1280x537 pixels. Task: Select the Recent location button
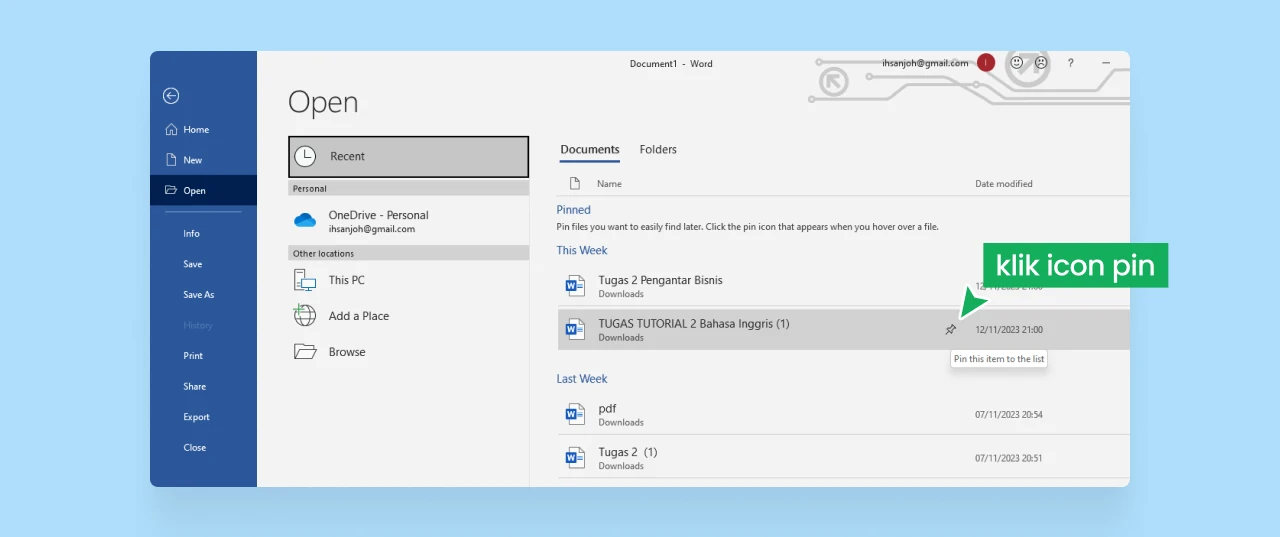click(x=408, y=156)
